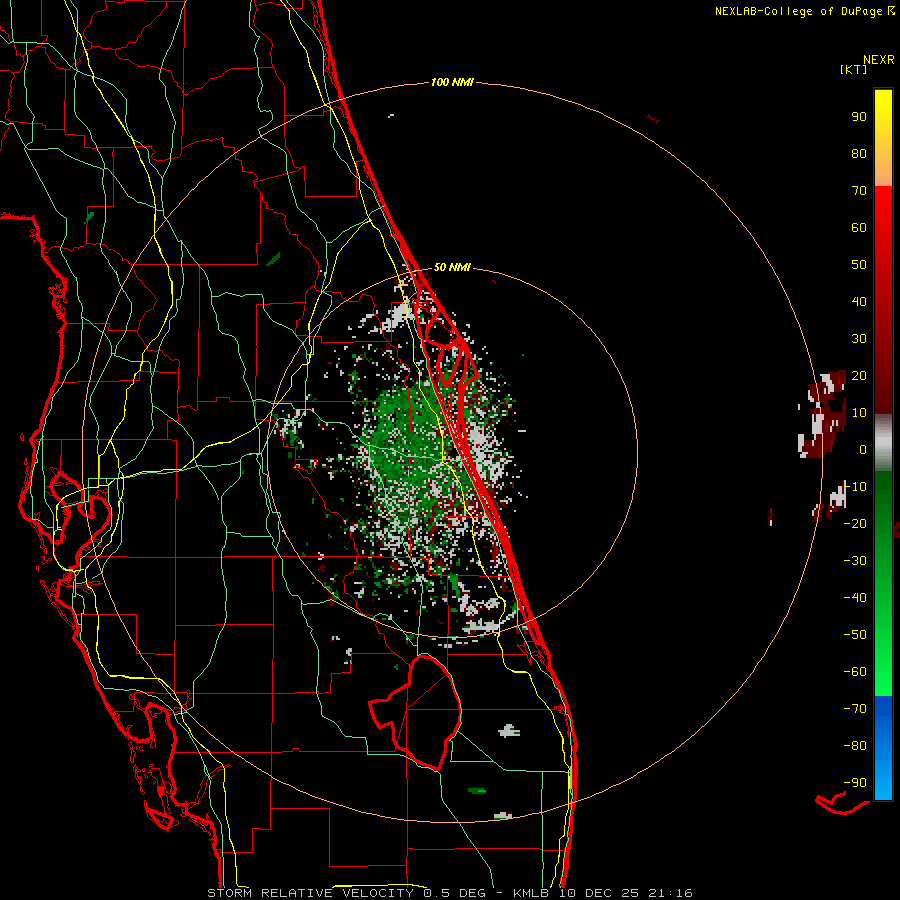Image resolution: width=900 pixels, height=900 pixels.
Task: Click the -60 tick on the velocity scale
Action: click(x=855, y=672)
